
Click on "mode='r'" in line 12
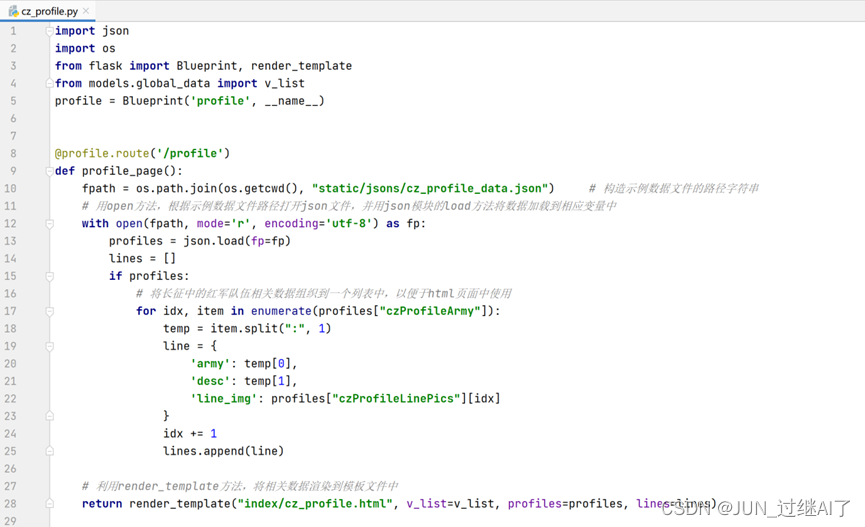coord(223,223)
